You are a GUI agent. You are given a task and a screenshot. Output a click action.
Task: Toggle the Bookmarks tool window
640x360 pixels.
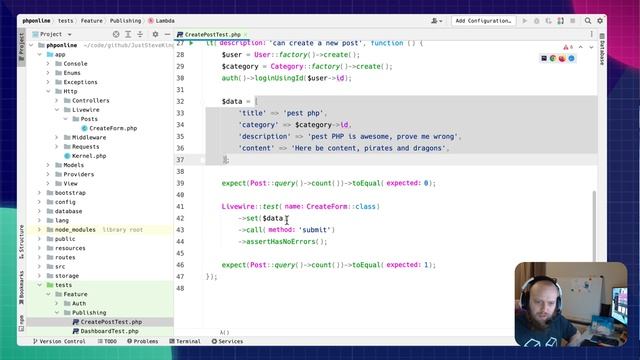click(x=22, y=288)
